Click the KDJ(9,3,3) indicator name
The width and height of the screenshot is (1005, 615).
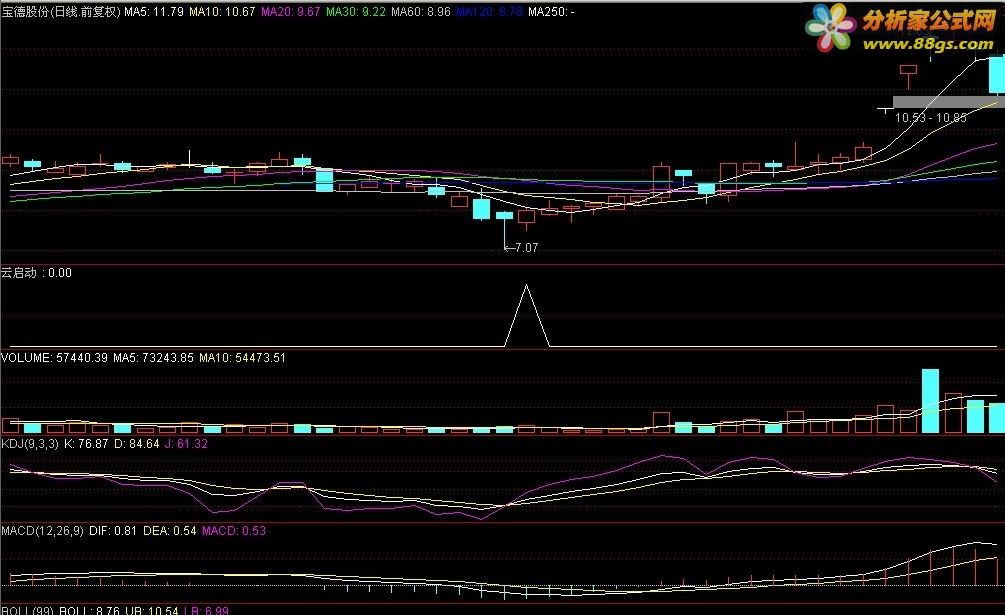click(30, 444)
